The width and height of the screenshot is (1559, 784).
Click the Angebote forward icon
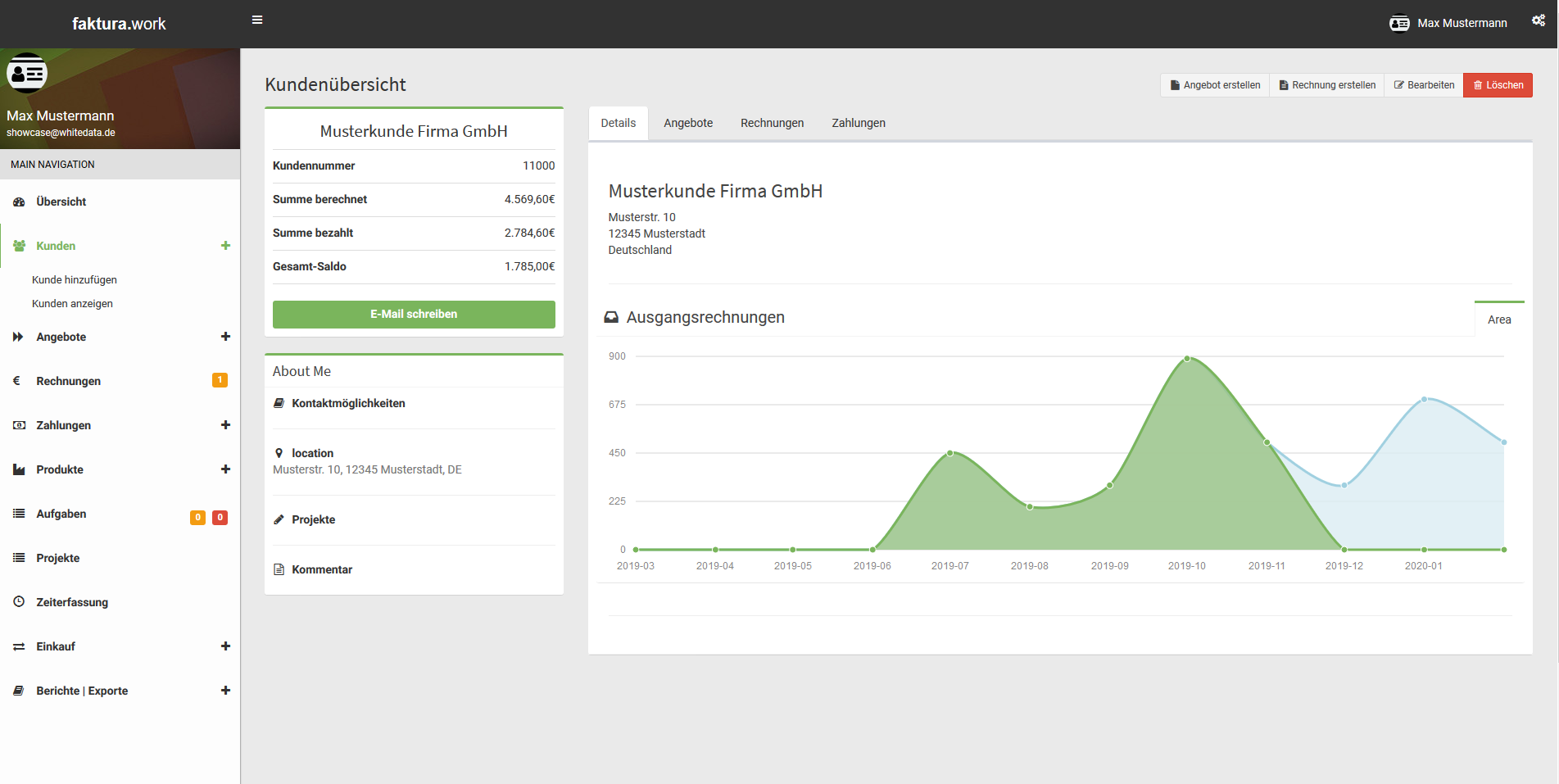click(x=19, y=337)
